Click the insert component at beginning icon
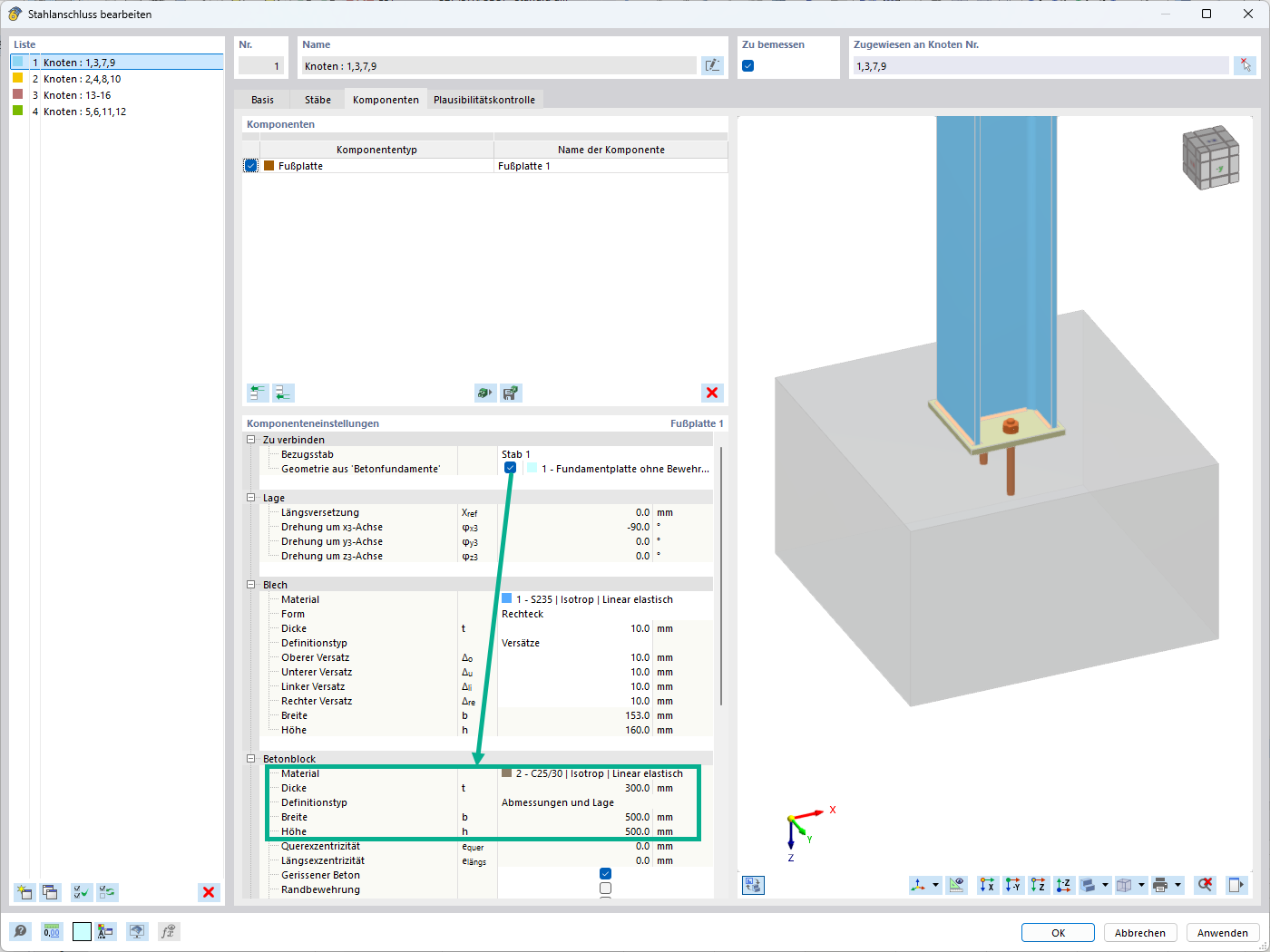1270x952 pixels. [x=259, y=393]
